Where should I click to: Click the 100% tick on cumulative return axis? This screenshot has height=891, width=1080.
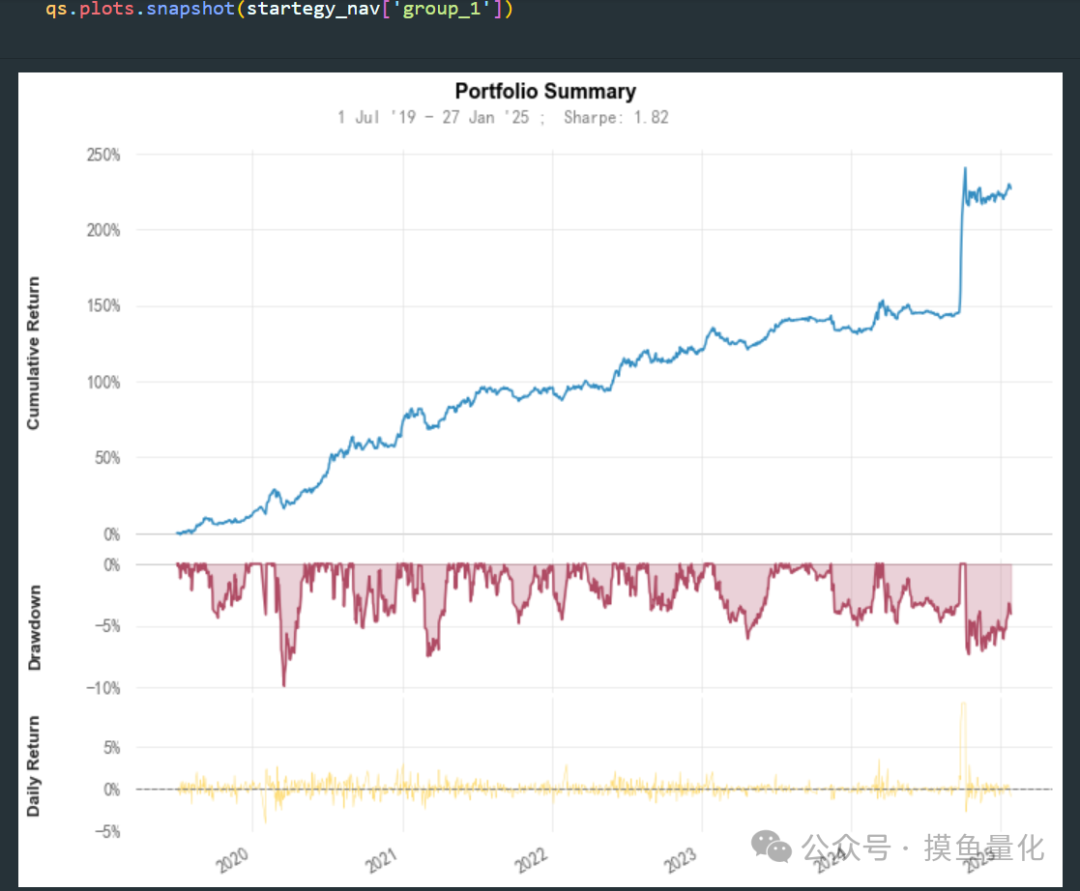102,382
